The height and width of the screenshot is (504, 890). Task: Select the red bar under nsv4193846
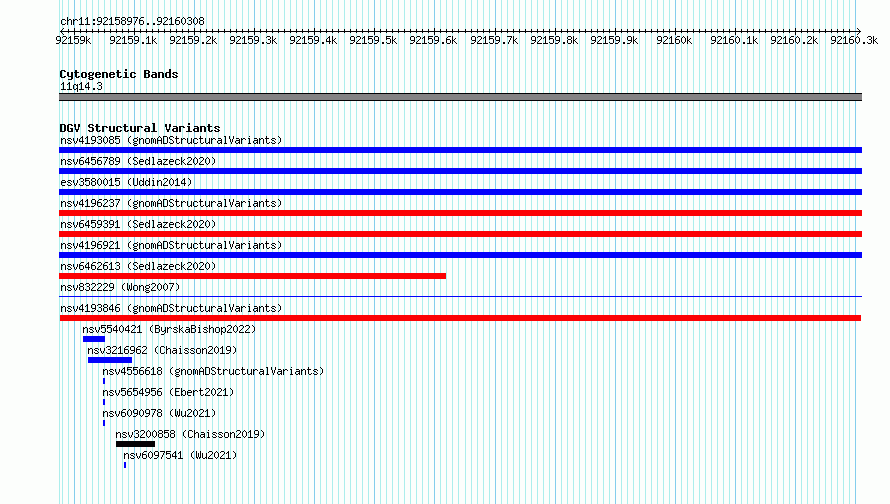tap(460, 318)
